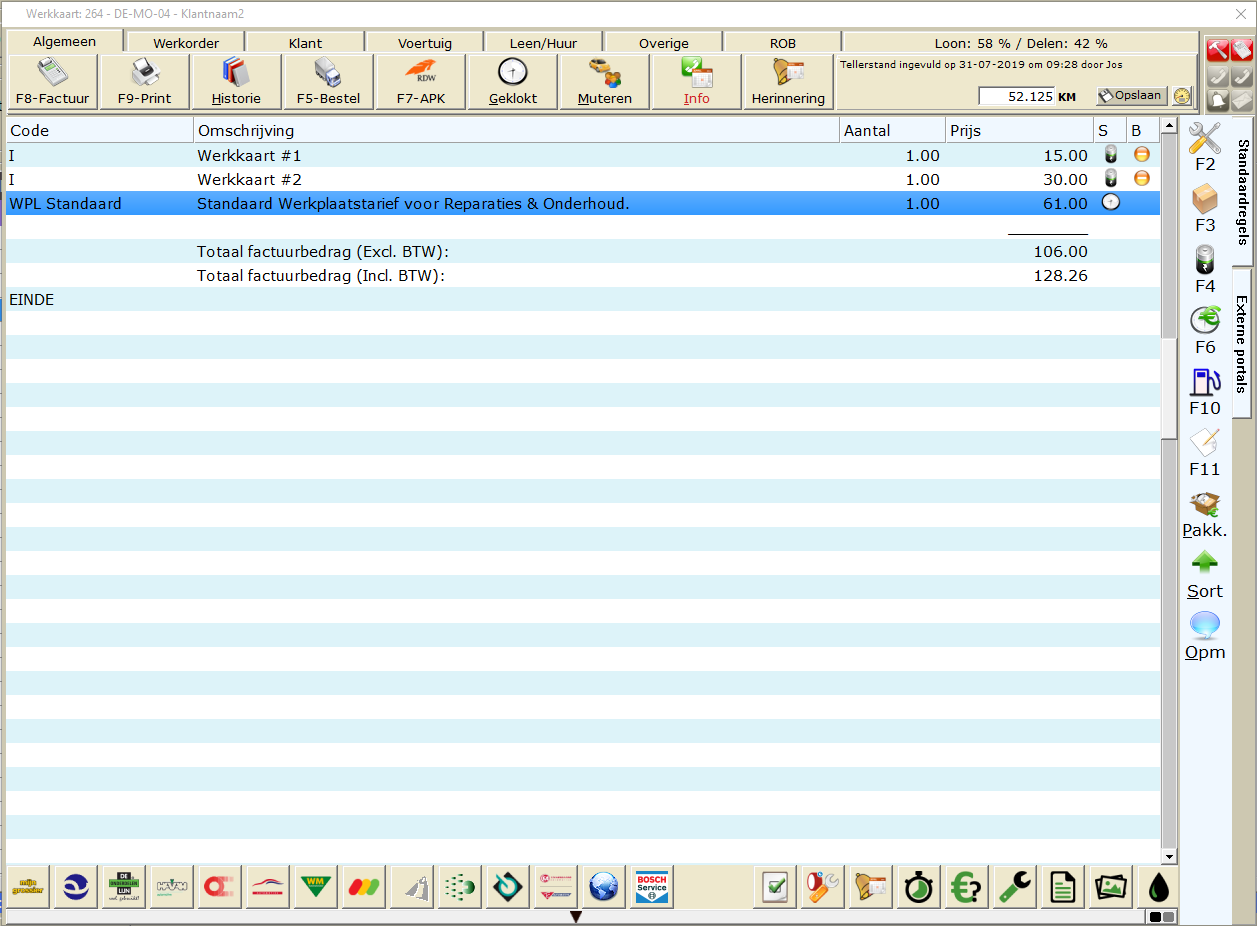
Task: Click the green checkmark checklist icon
Action: (773, 887)
